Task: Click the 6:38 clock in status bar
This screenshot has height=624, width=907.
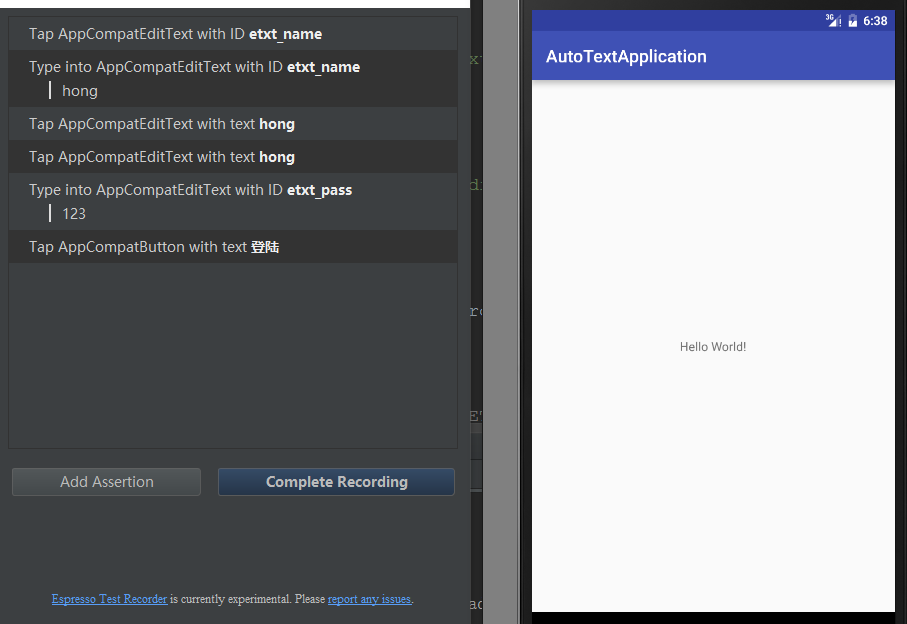Action: pyautogui.click(x=875, y=21)
